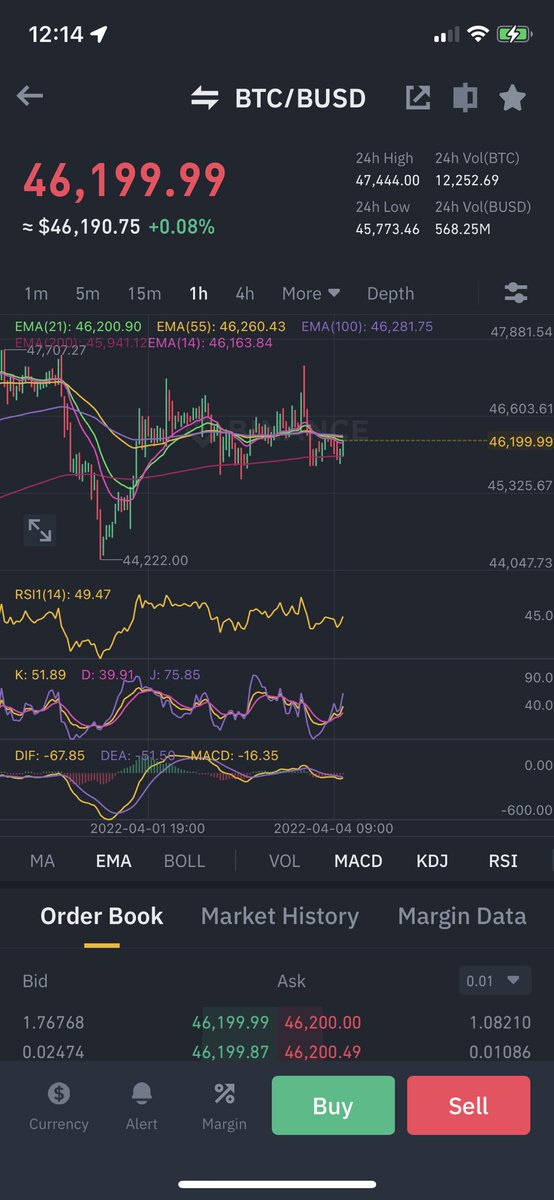Tap the bid price 46,199.87

click(230, 1053)
